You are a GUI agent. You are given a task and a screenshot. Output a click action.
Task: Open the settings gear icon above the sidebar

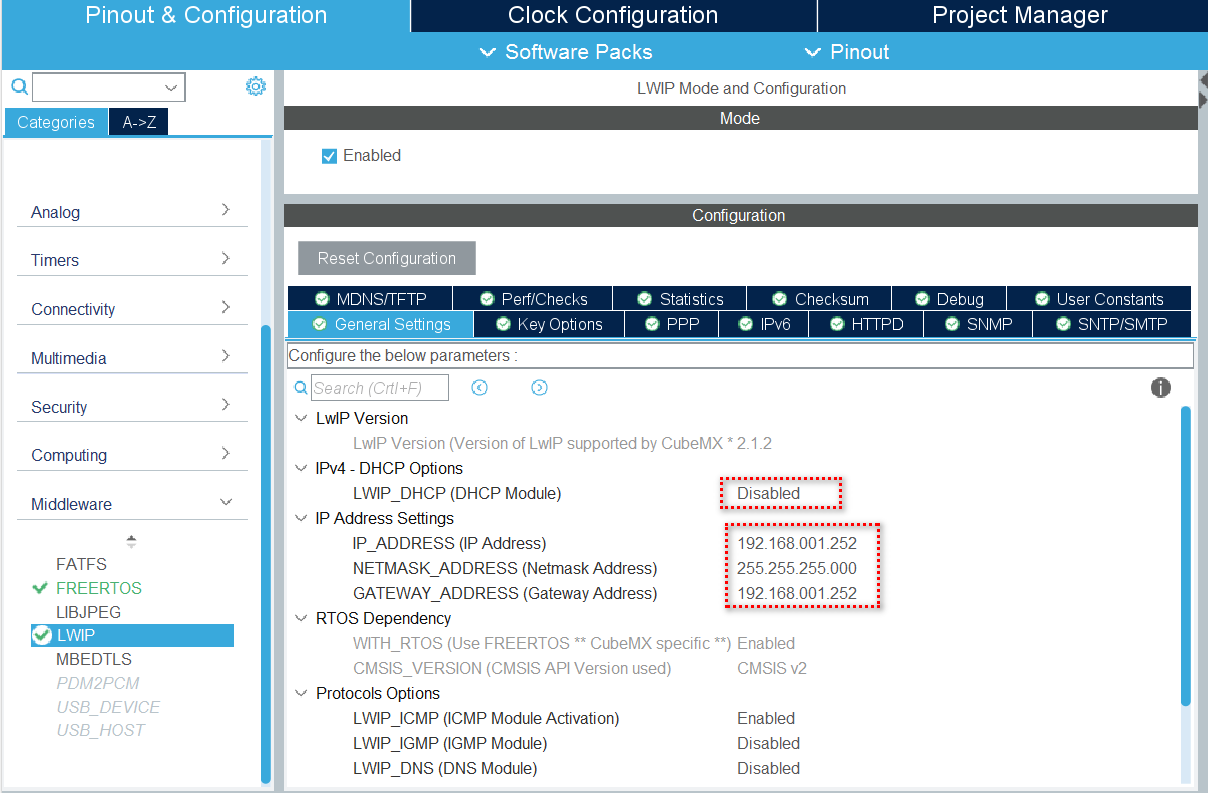[x=256, y=86]
